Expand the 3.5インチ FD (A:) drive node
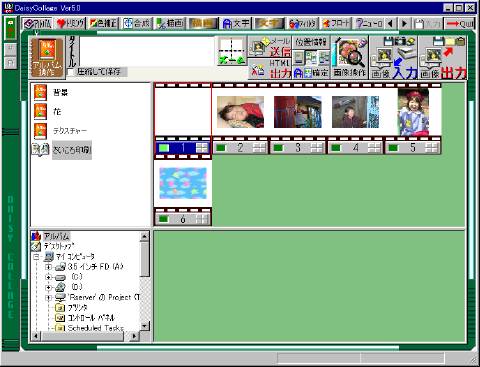The height and width of the screenshot is (367, 480). (x=48, y=267)
